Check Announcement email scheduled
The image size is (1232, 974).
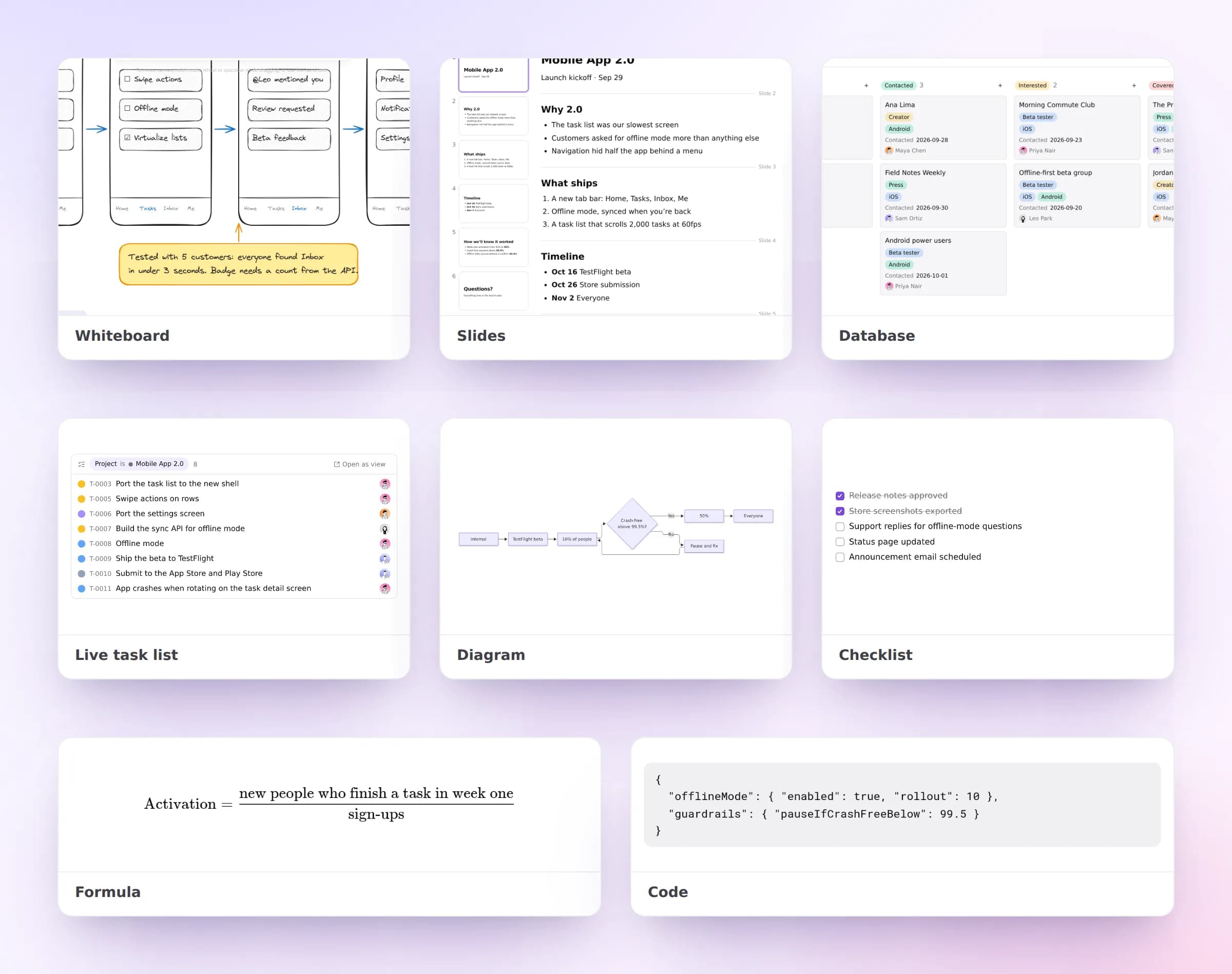pyautogui.click(x=840, y=558)
